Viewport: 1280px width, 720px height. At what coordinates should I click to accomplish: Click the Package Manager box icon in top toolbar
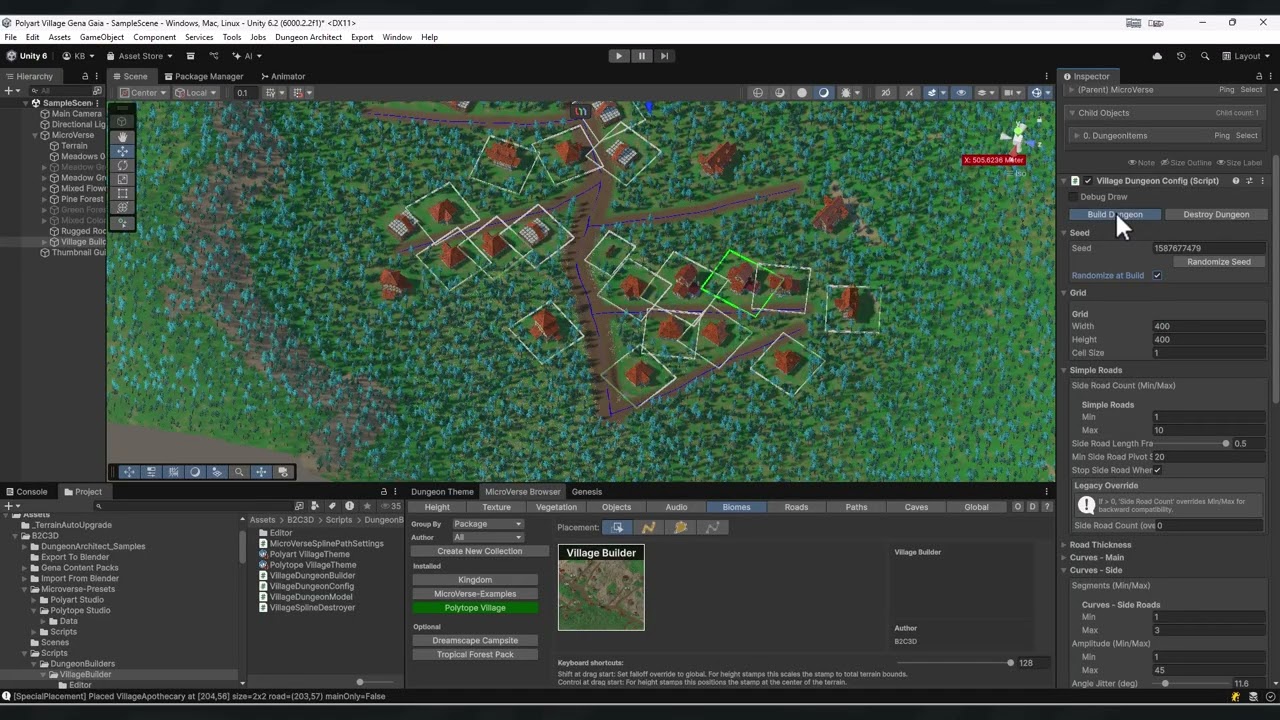(190, 56)
